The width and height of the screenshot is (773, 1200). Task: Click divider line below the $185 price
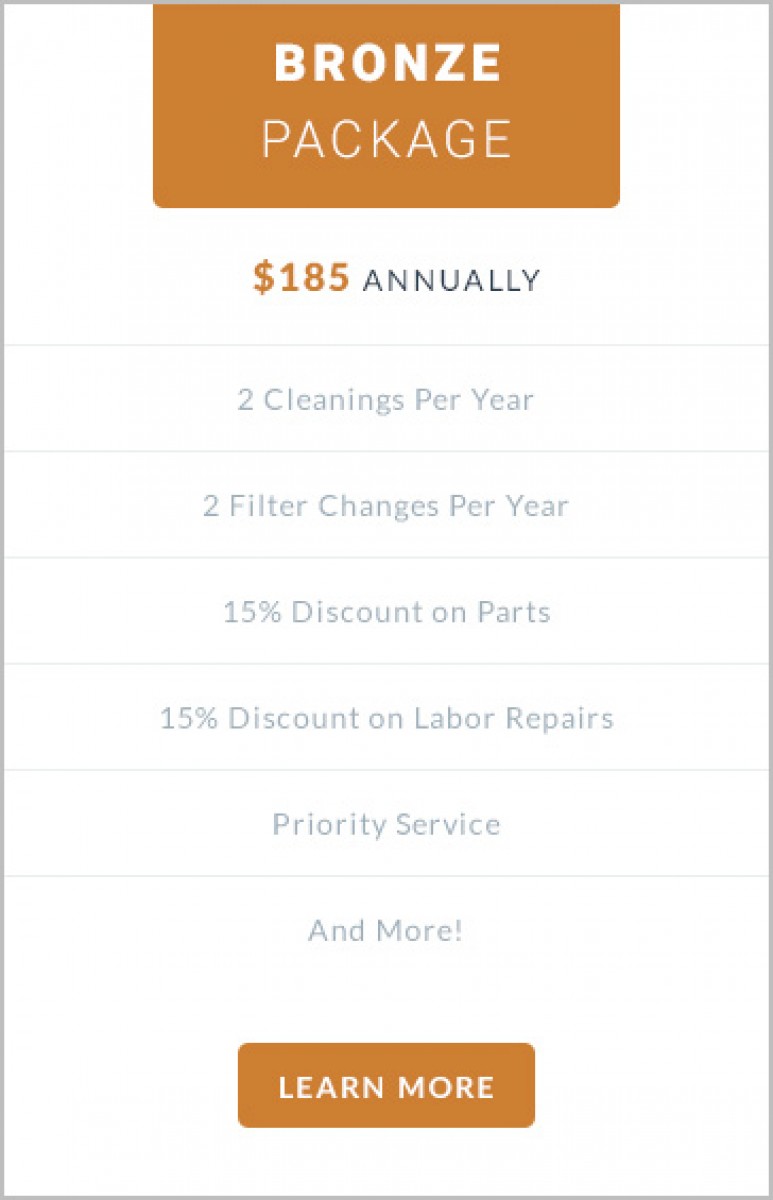(386, 345)
